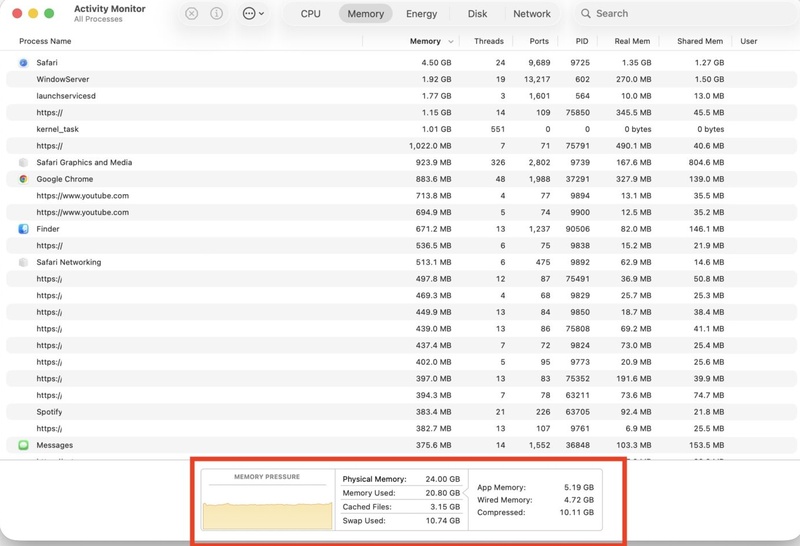Click the magnifying glass search icon

pos(586,14)
